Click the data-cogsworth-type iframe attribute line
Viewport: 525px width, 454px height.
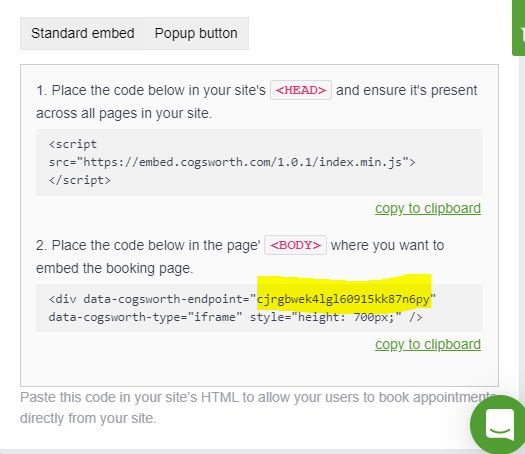point(145,317)
